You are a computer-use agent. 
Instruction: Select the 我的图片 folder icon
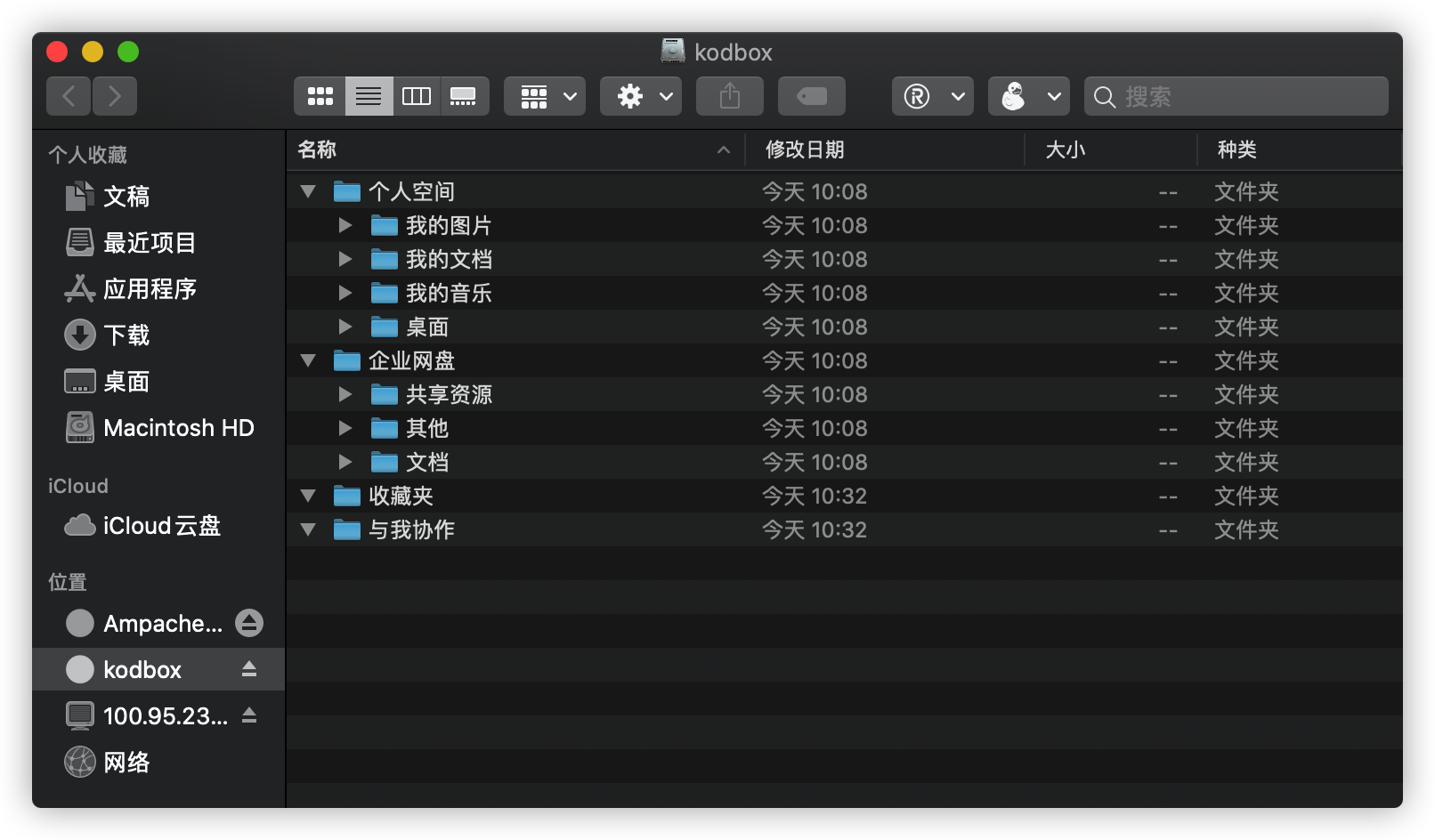coord(384,225)
